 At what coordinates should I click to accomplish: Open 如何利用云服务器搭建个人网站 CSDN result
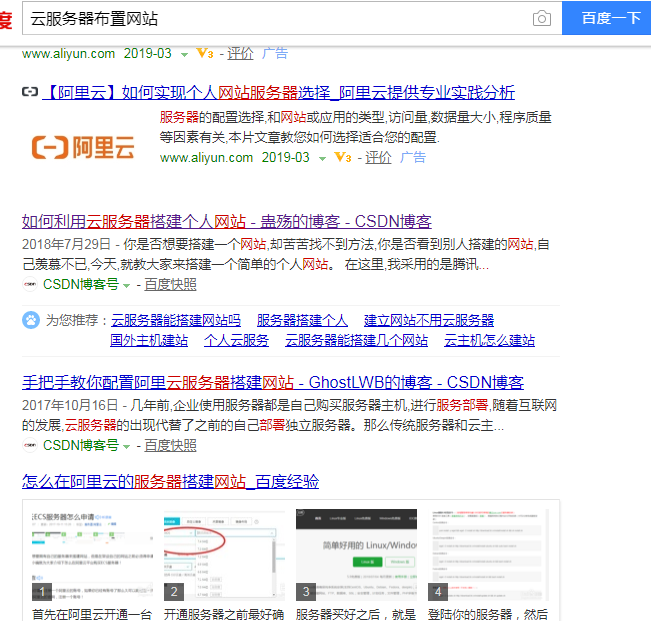(x=227, y=221)
